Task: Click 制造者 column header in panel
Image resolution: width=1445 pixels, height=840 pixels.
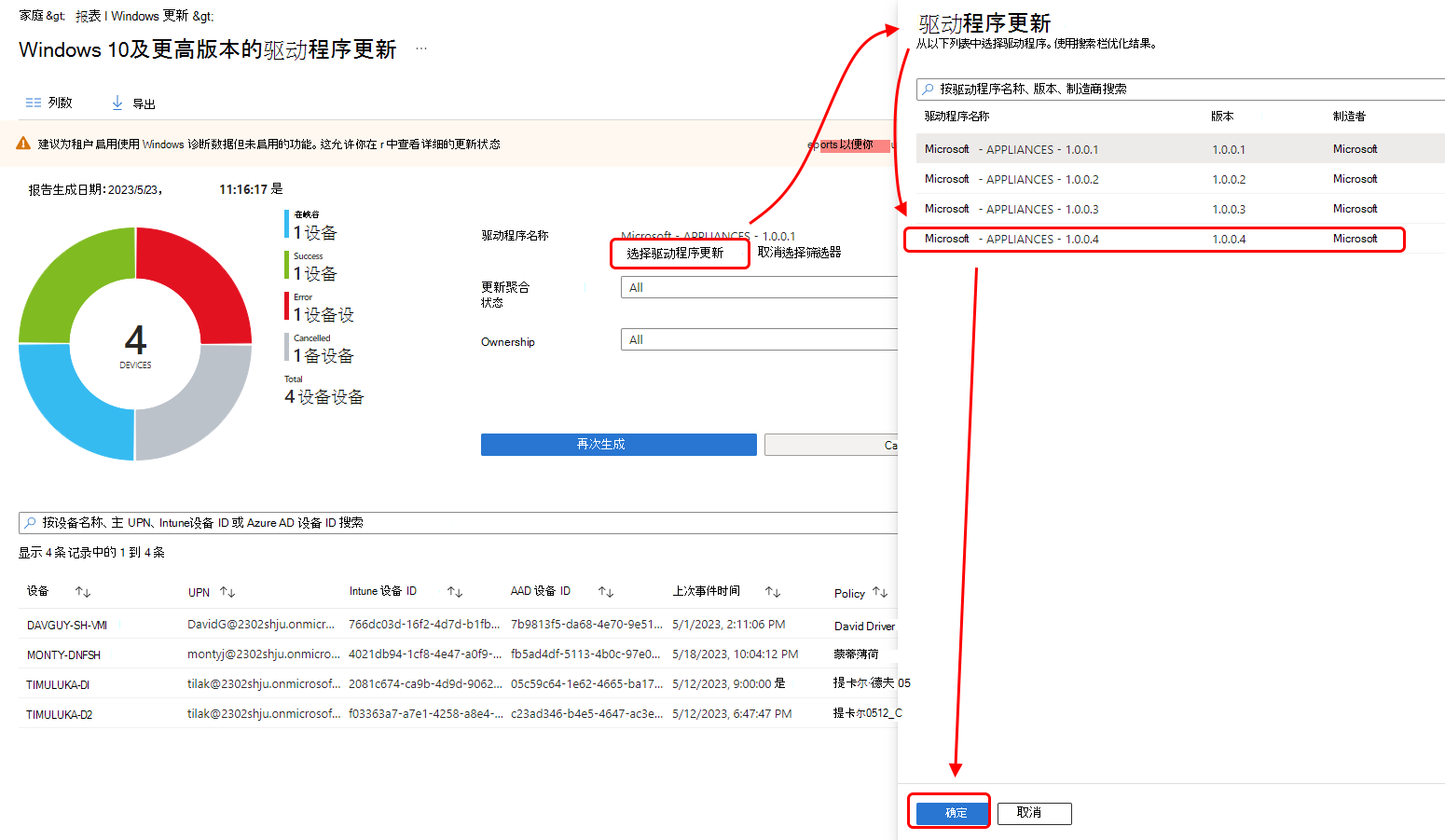Action: (1349, 117)
